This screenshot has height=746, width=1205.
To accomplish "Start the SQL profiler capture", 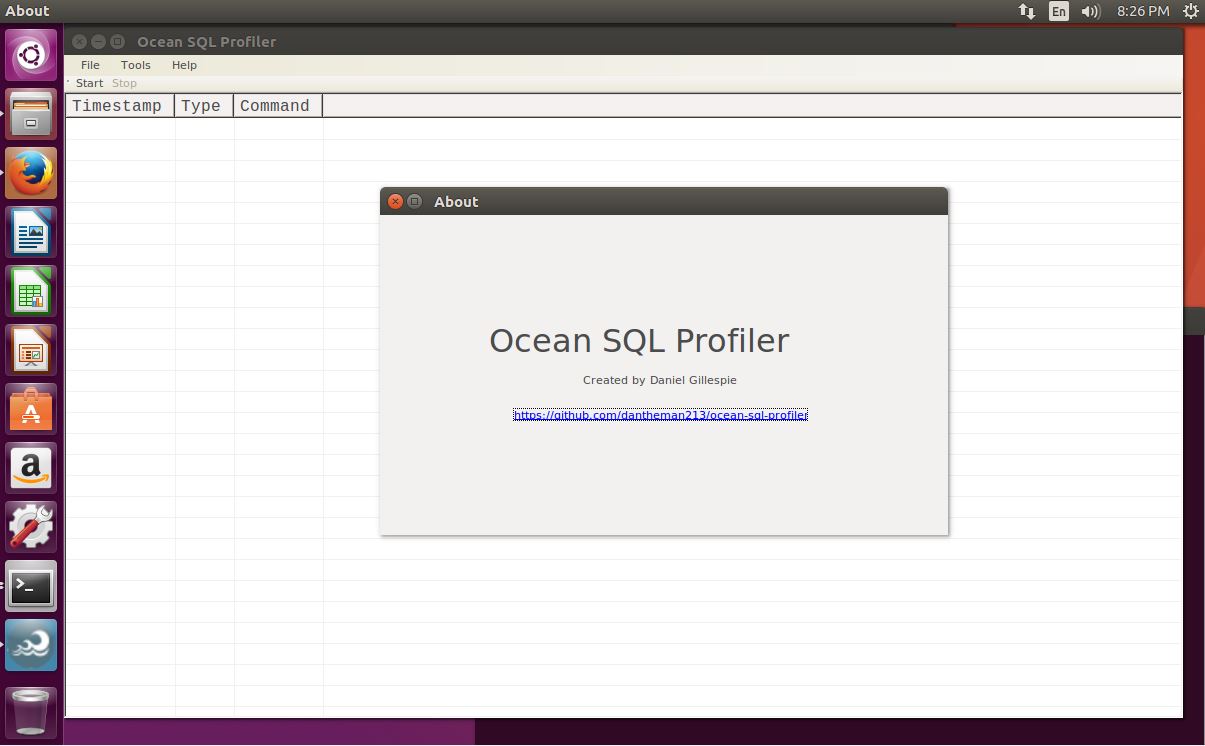I will pos(89,83).
